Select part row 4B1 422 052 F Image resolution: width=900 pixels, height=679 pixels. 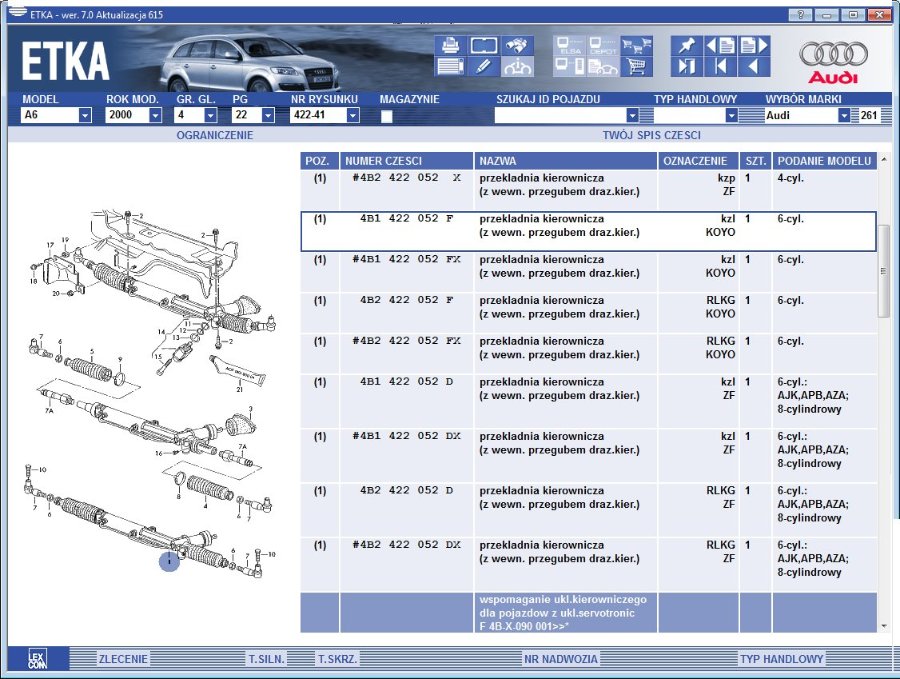click(588, 231)
